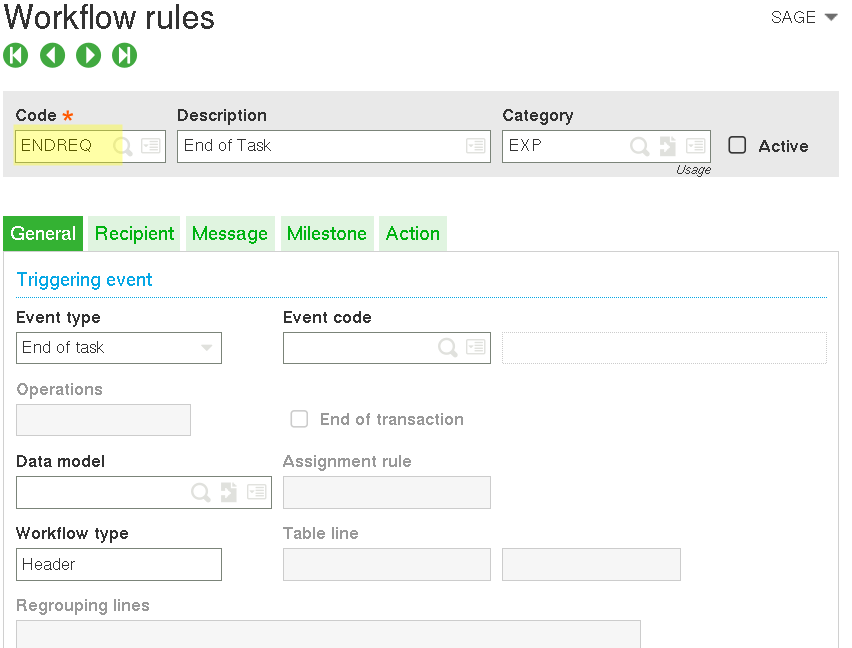
Task: Open the actions icon in Description field
Action: pos(475,146)
